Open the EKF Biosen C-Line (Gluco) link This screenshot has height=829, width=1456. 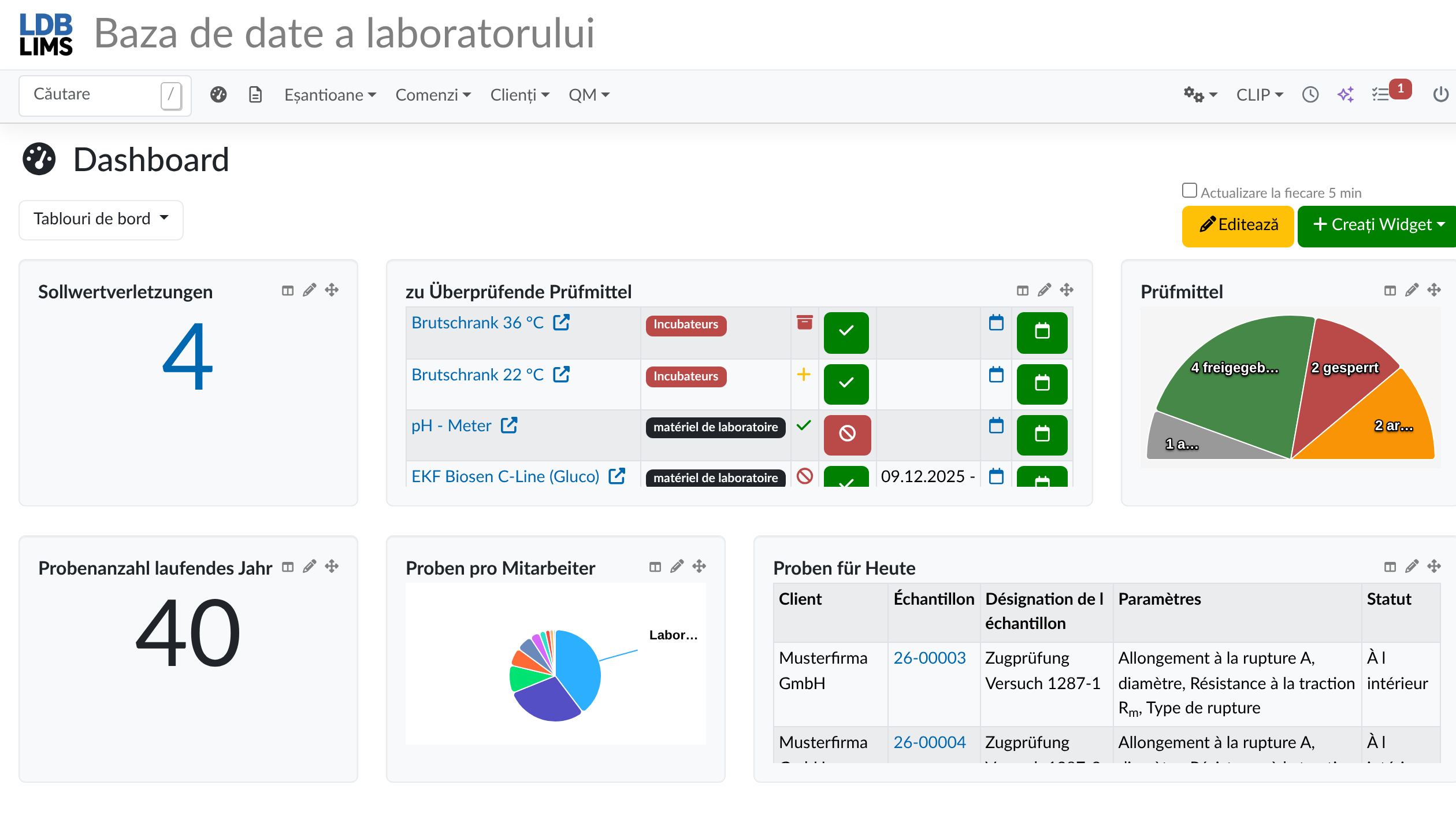[506, 476]
